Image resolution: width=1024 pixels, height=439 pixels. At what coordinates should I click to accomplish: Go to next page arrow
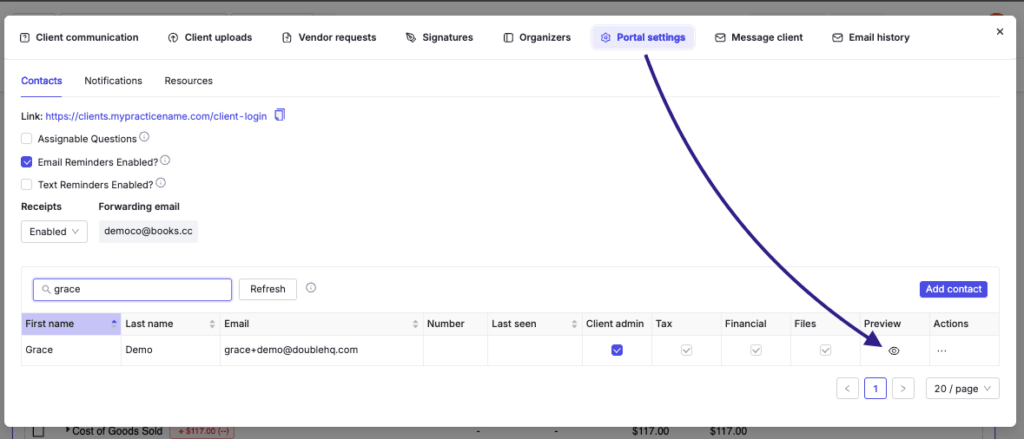point(903,389)
